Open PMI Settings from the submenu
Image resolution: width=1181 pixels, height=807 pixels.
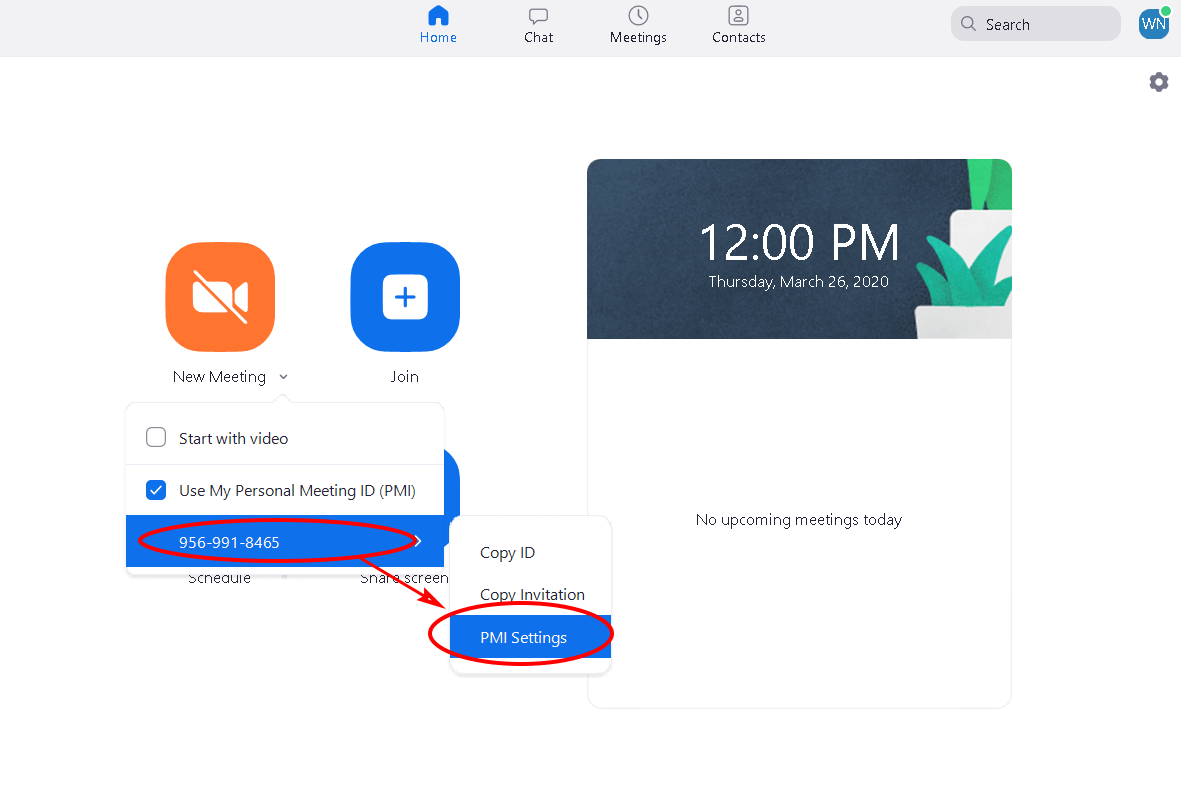[524, 638]
